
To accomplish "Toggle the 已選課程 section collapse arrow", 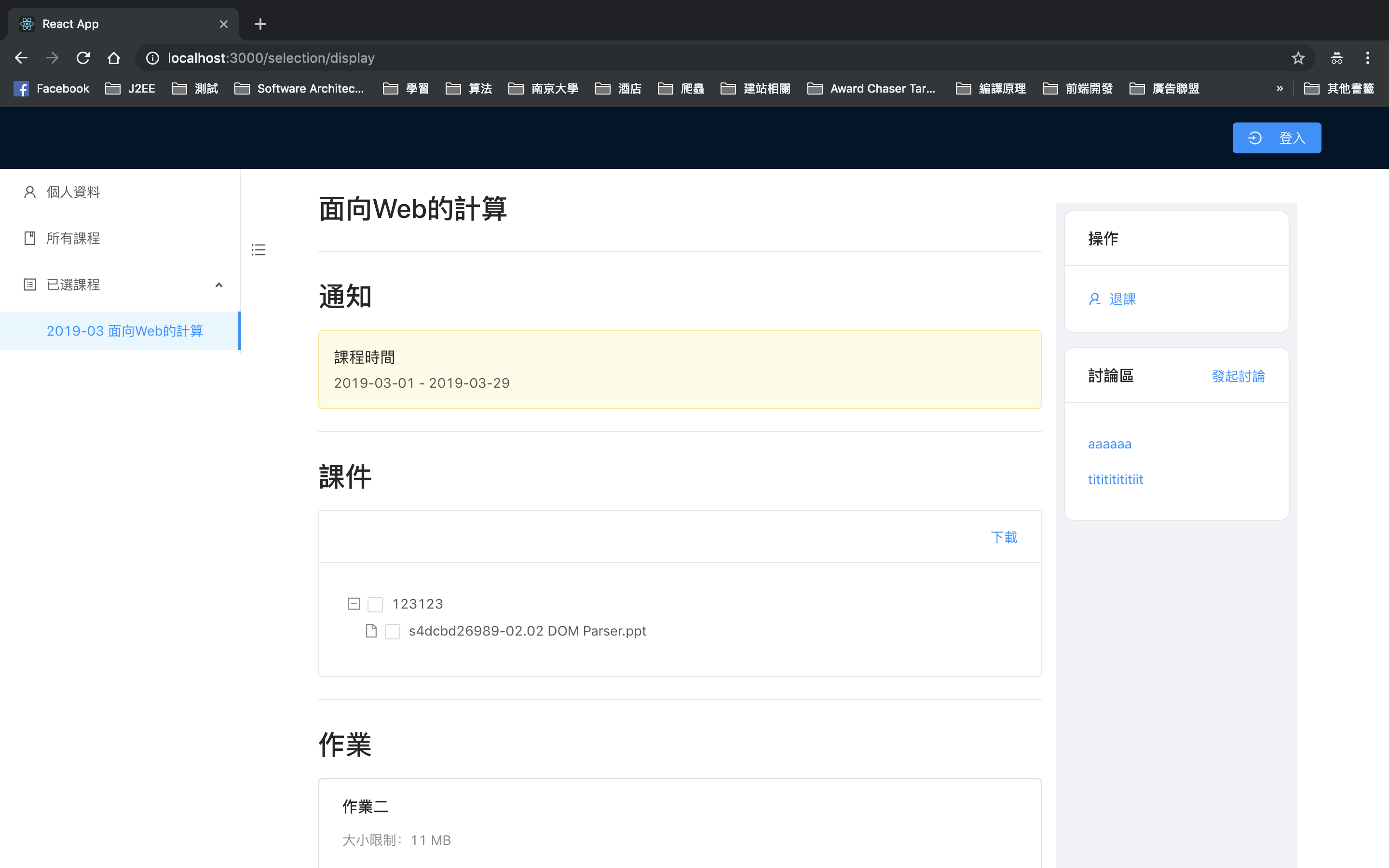I will (x=218, y=285).
